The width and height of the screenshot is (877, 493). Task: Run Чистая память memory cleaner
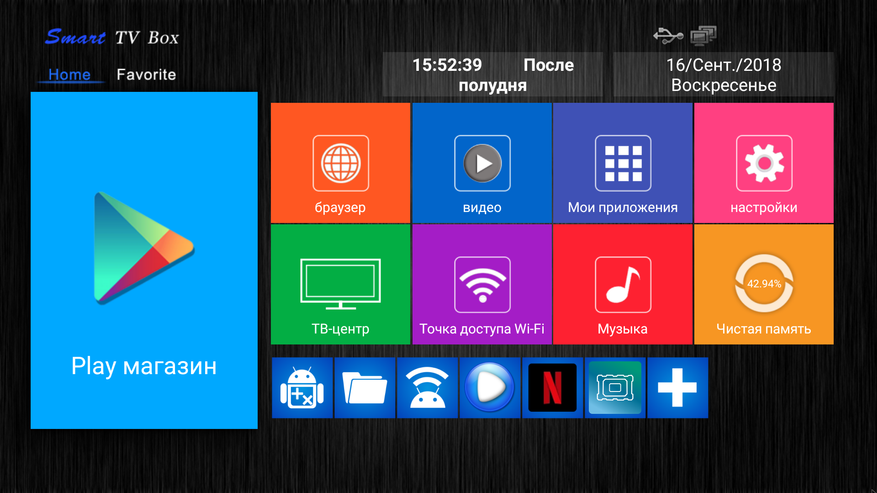click(x=763, y=284)
